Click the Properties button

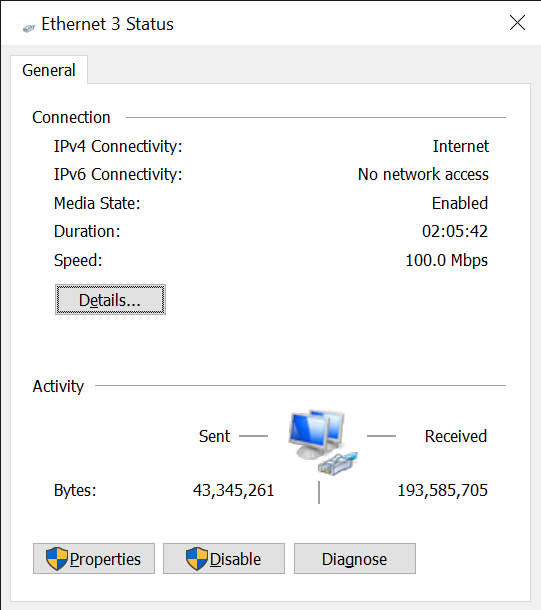click(94, 559)
